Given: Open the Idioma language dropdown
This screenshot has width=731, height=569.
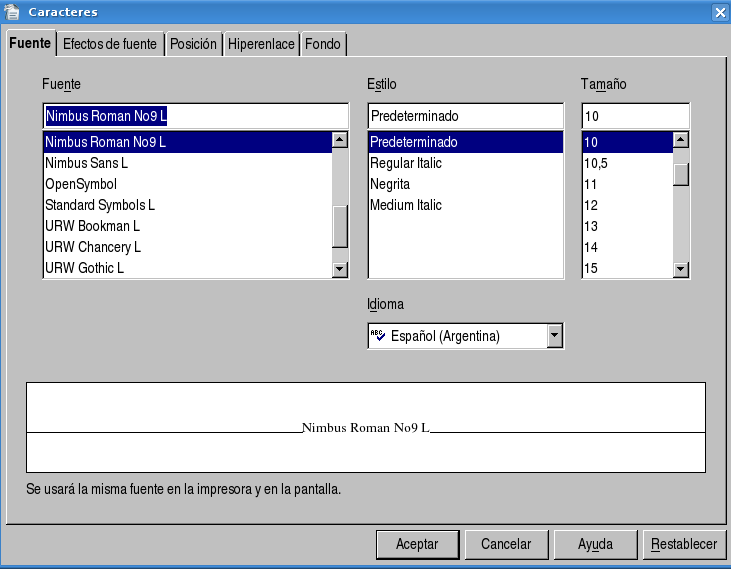Looking at the screenshot, I should pyautogui.click(x=555, y=336).
